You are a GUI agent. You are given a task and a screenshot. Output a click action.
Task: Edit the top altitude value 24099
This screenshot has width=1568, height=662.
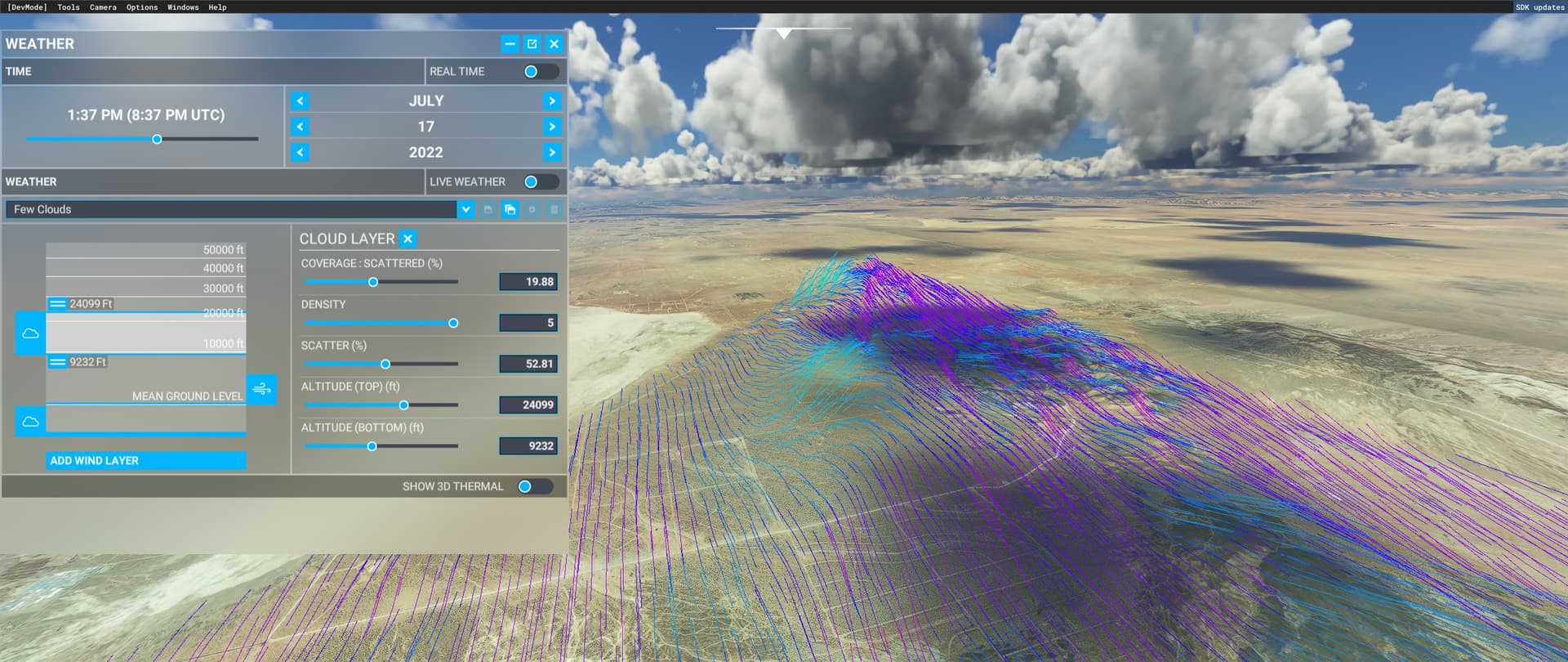pyautogui.click(x=528, y=405)
